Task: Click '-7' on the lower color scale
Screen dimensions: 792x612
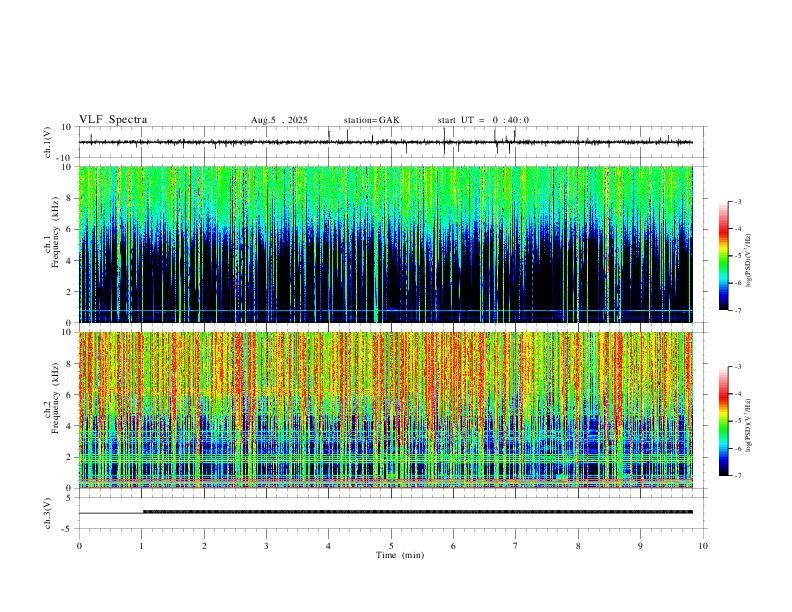Action: 737,476
